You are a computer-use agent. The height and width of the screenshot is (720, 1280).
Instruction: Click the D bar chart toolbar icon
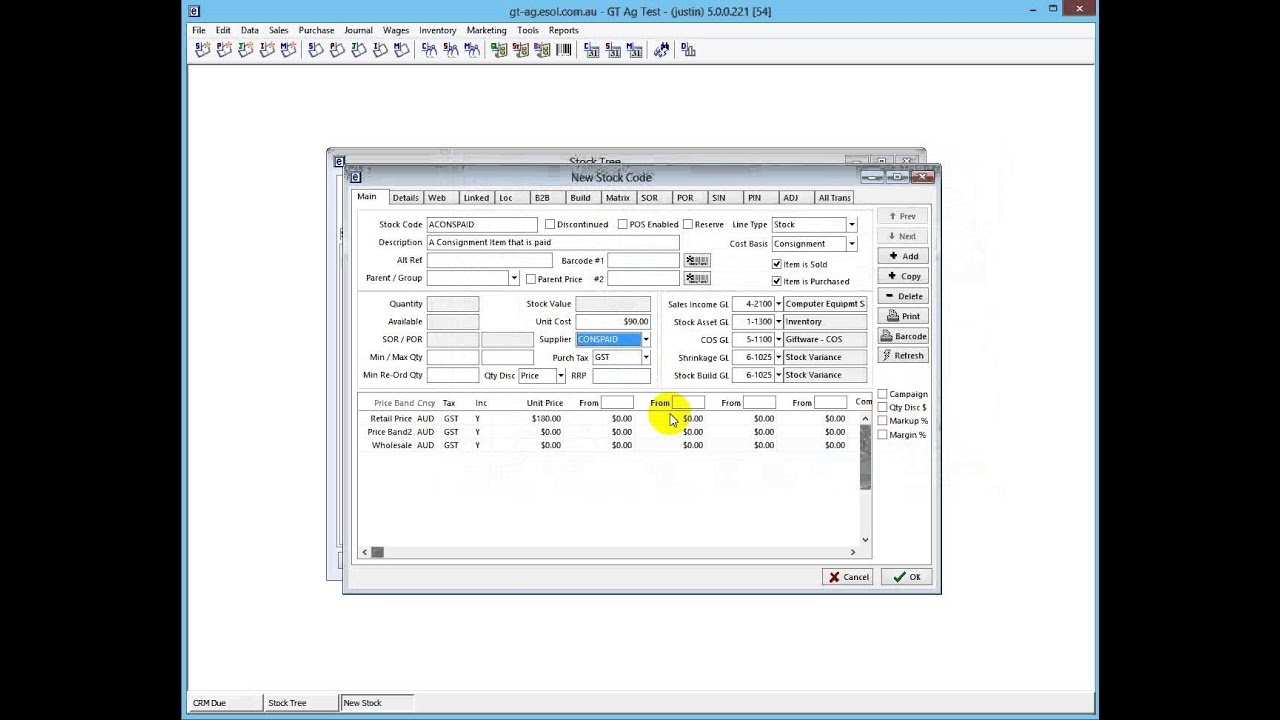coord(688,49)
